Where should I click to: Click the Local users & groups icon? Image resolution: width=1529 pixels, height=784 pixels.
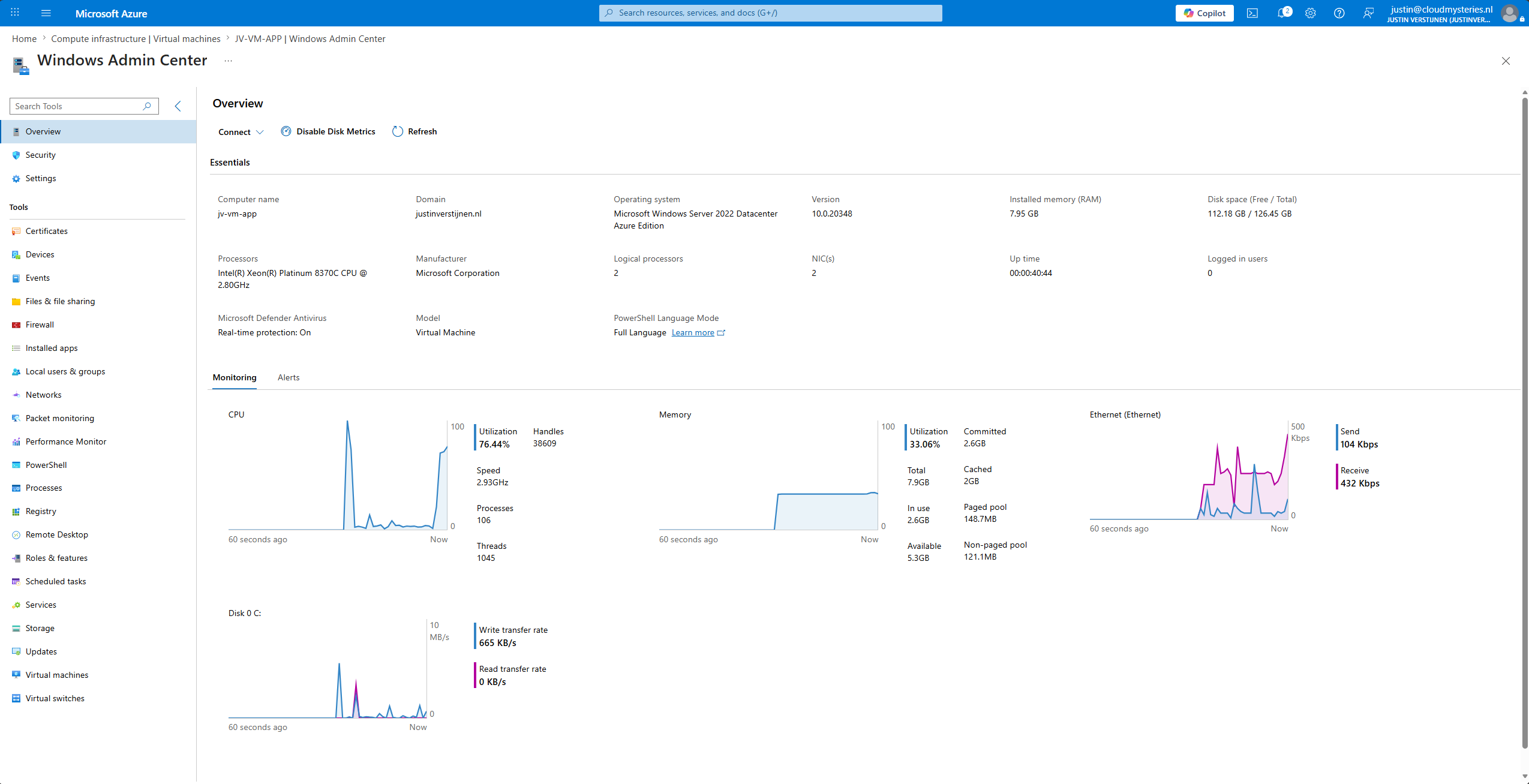16,372
